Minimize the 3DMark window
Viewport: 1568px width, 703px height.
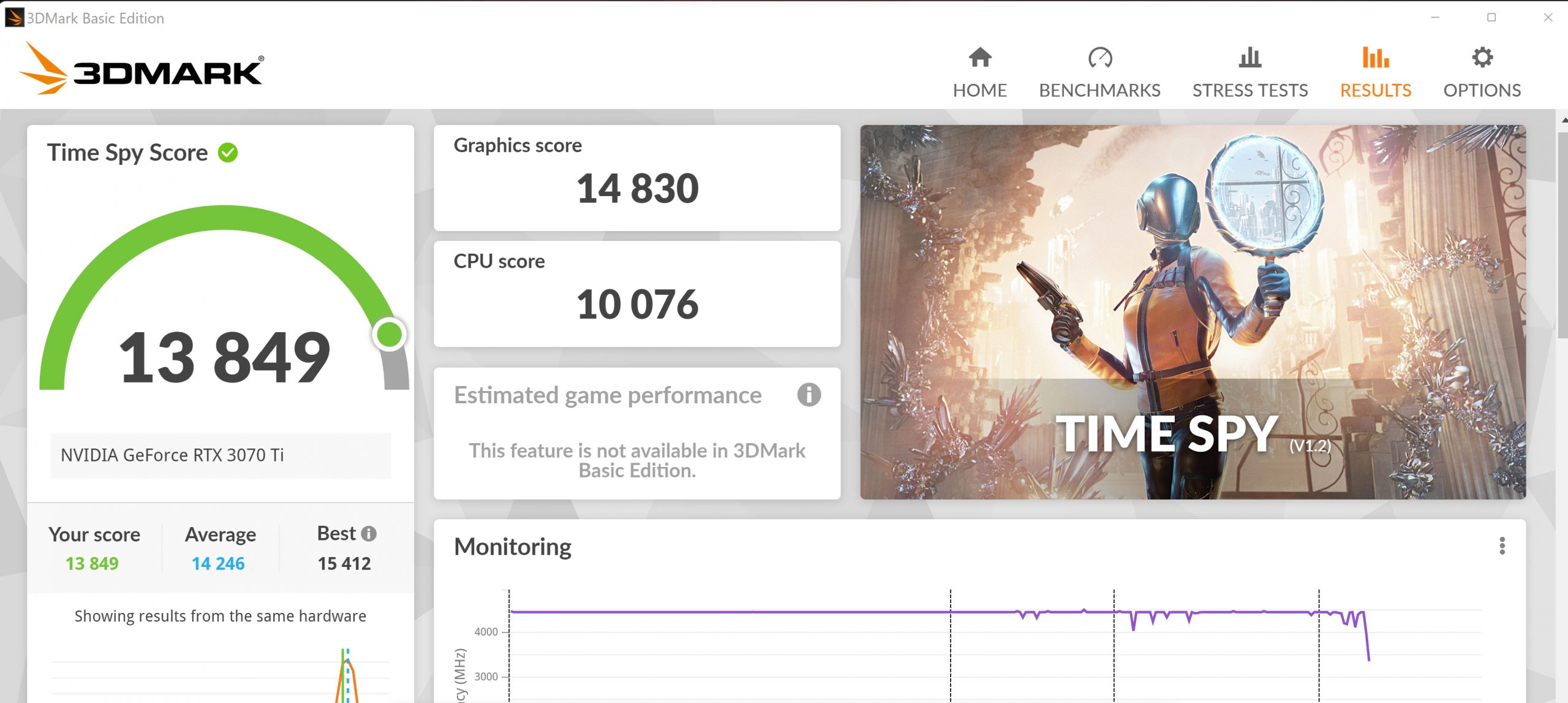pos(1435,18)
